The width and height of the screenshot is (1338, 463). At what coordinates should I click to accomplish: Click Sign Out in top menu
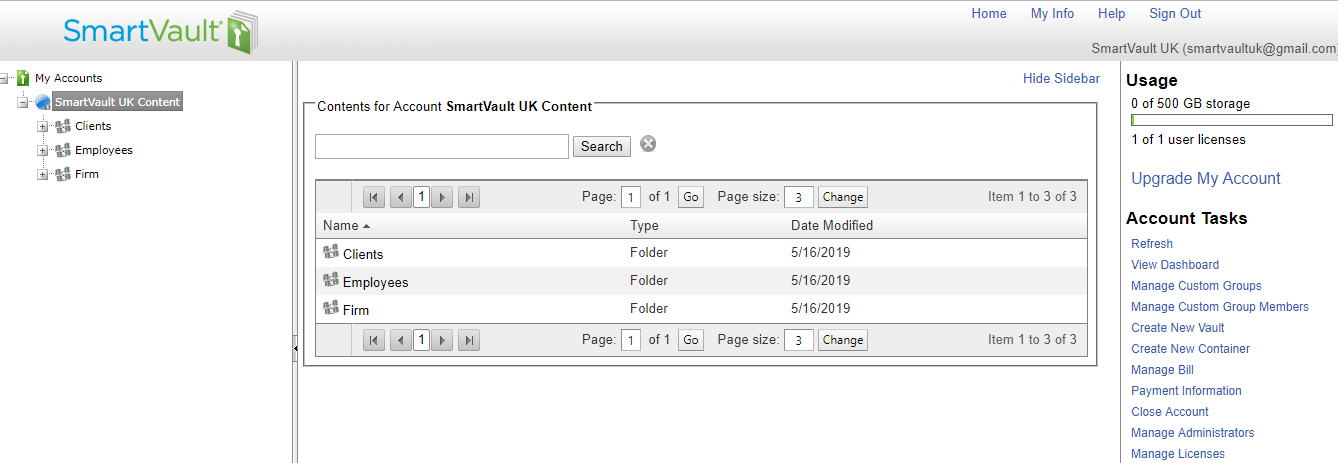pyautogui.click(x=1175, y=14)
